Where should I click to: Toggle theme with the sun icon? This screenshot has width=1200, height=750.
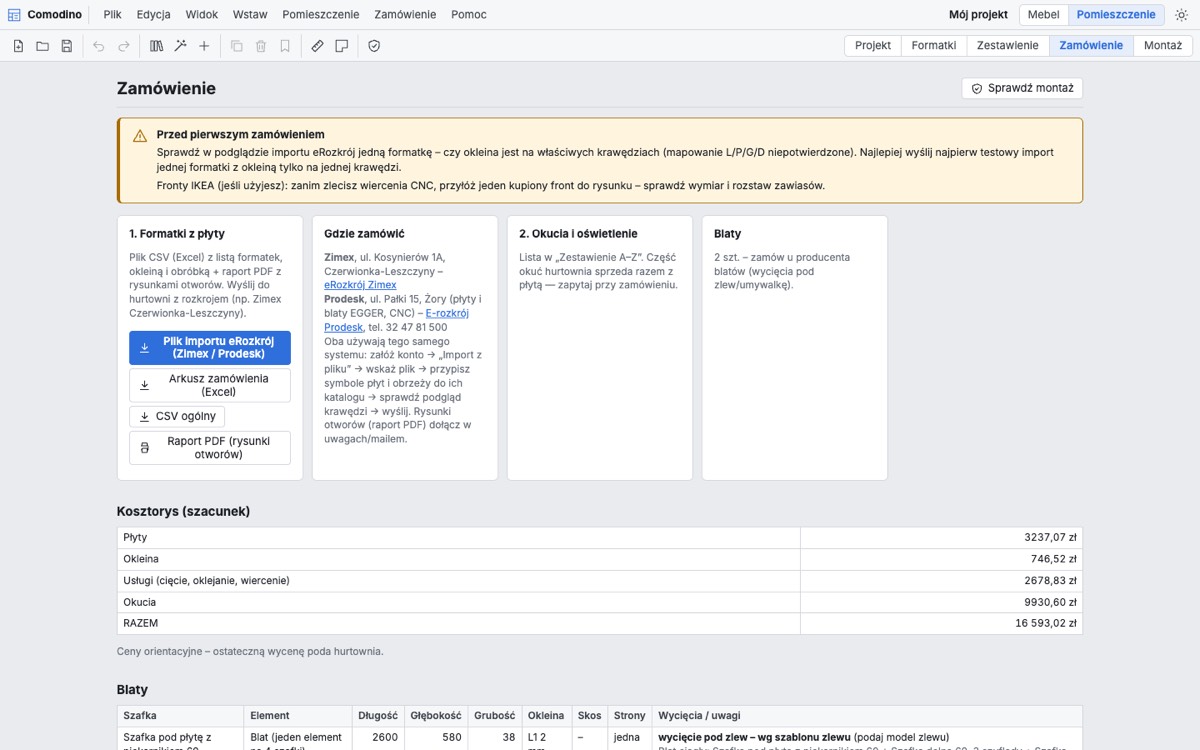(x=1181, y=15)
